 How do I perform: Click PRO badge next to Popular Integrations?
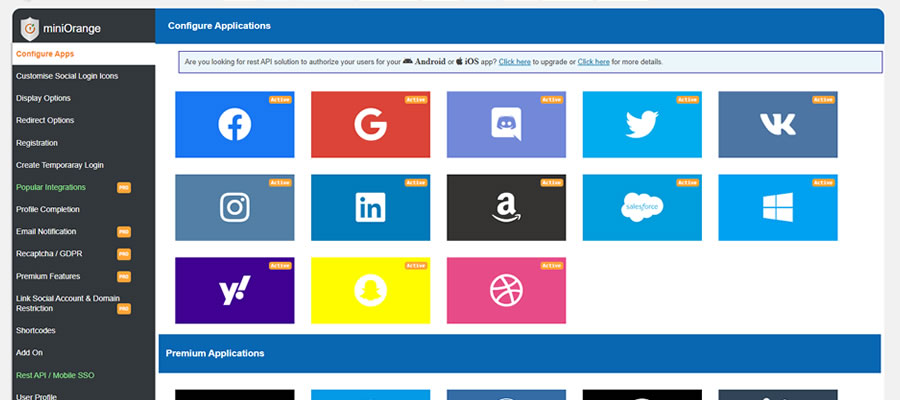[x=124, y=188]
